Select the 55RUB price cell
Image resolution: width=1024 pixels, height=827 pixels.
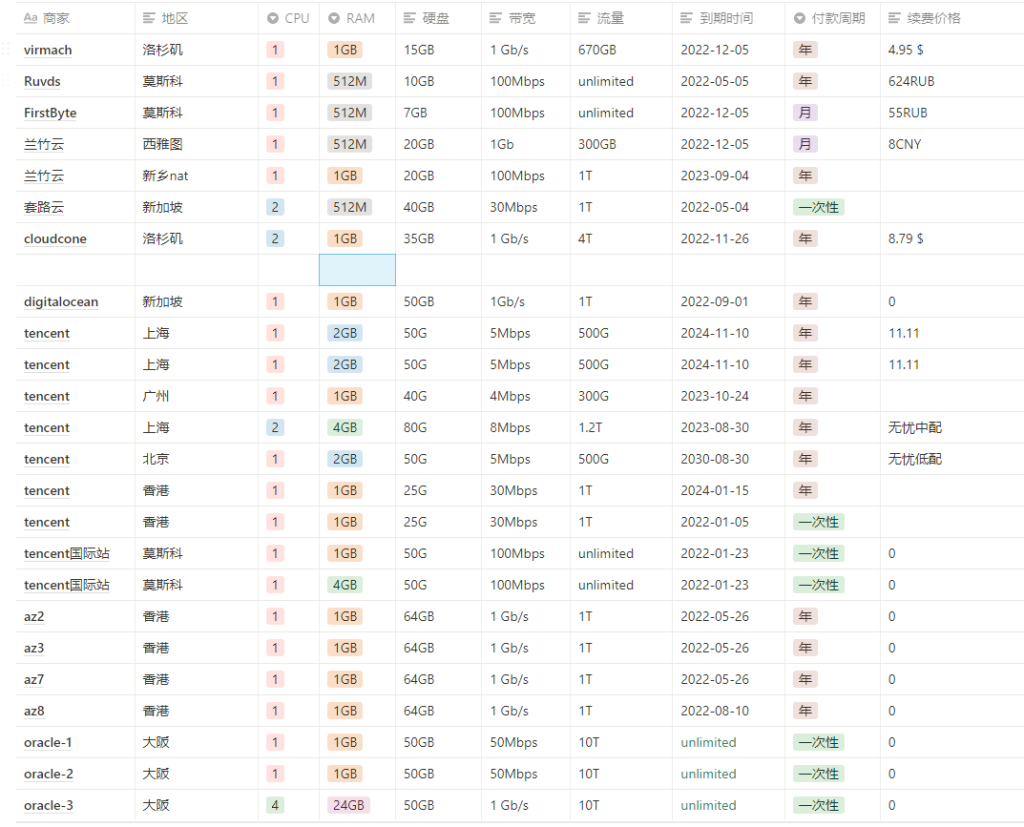click(x=952, y=113)
